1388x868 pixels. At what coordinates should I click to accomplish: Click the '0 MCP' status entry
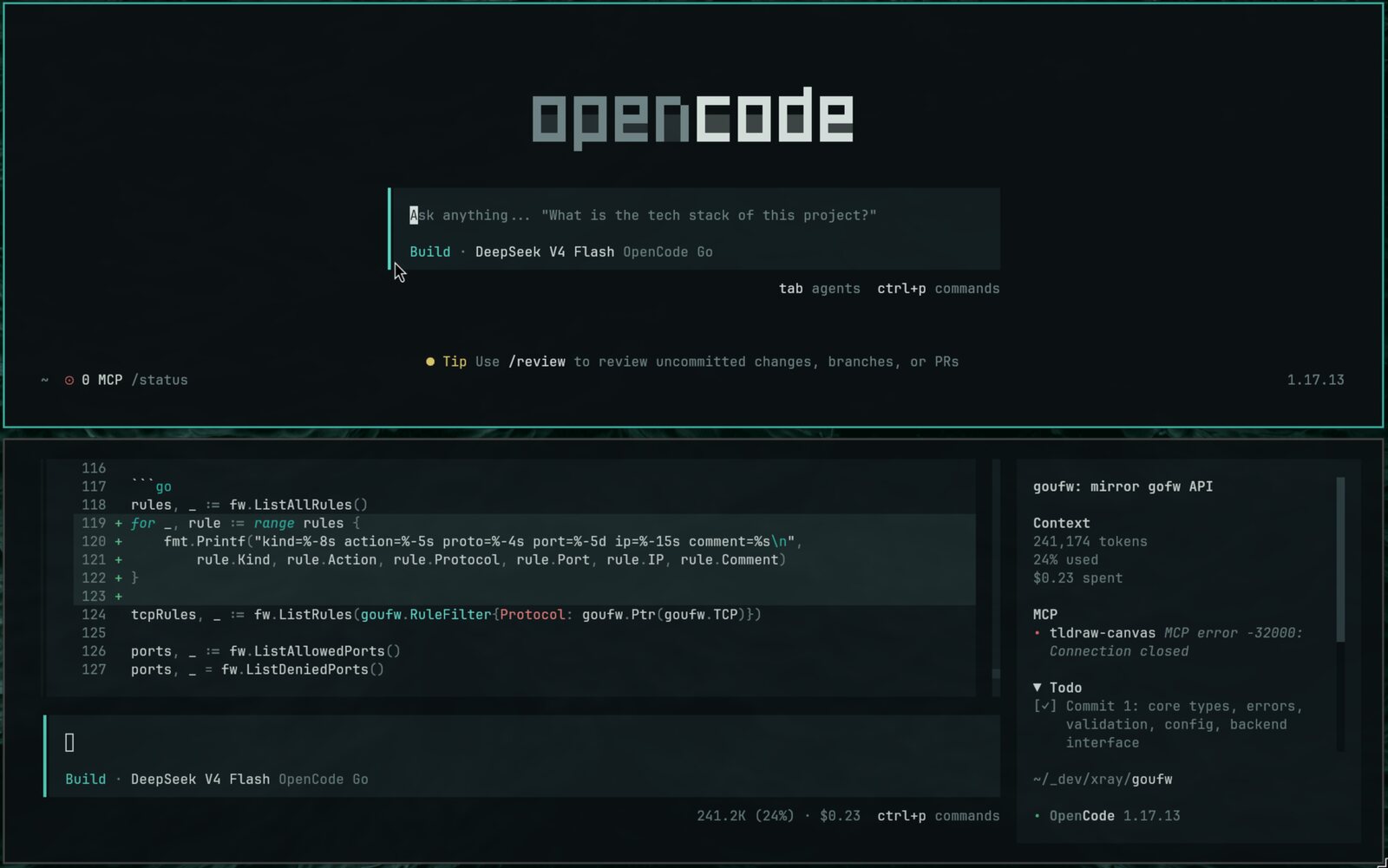(101, 380)
